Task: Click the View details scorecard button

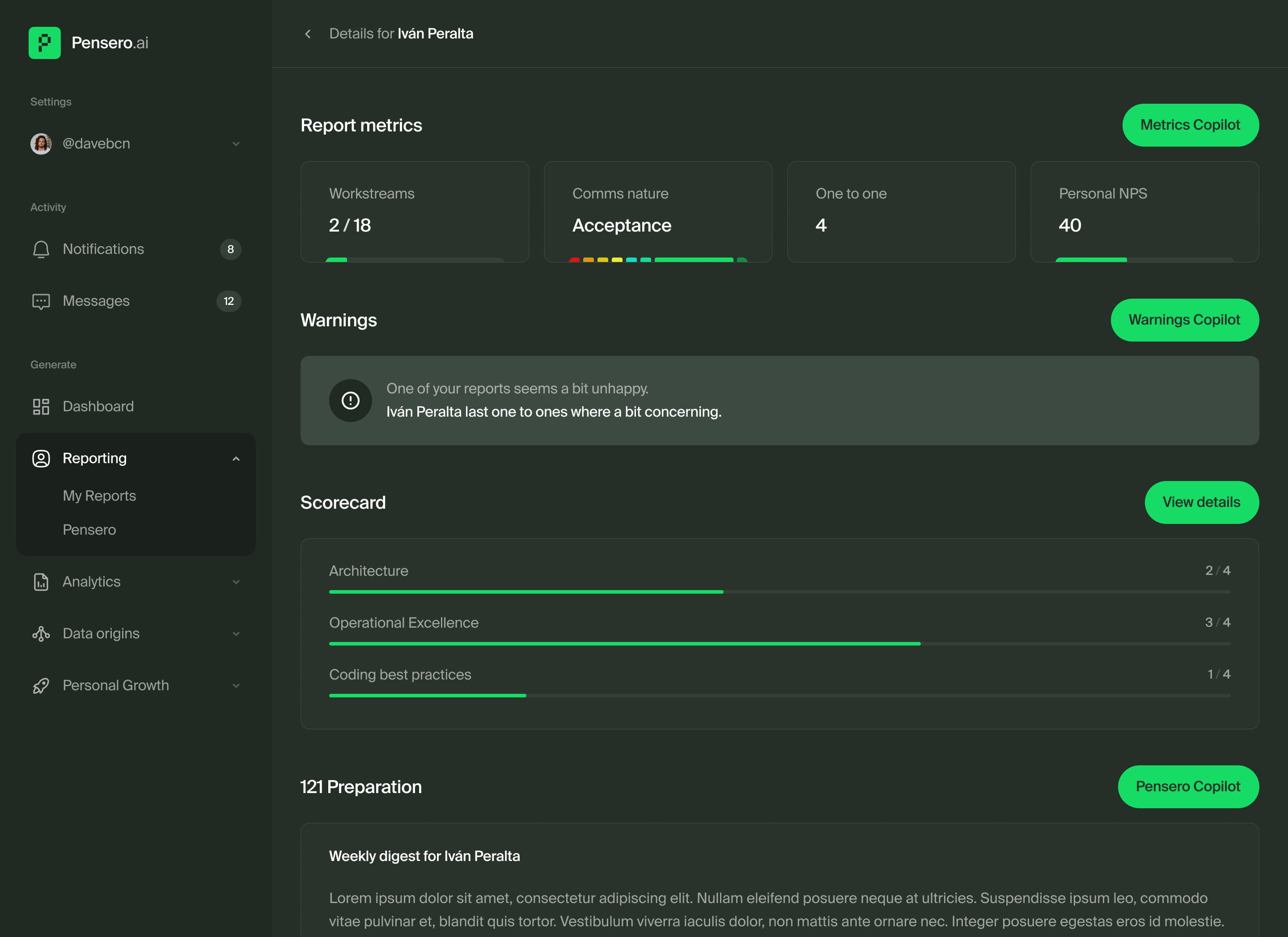Action: [1201, 502]
